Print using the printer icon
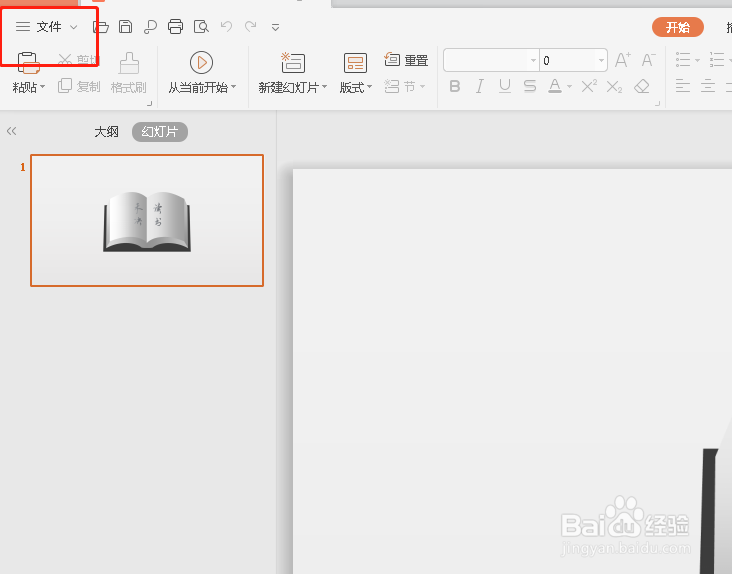Image resolution: width=732 pixels, height=574 pixels. coord(176,27)
